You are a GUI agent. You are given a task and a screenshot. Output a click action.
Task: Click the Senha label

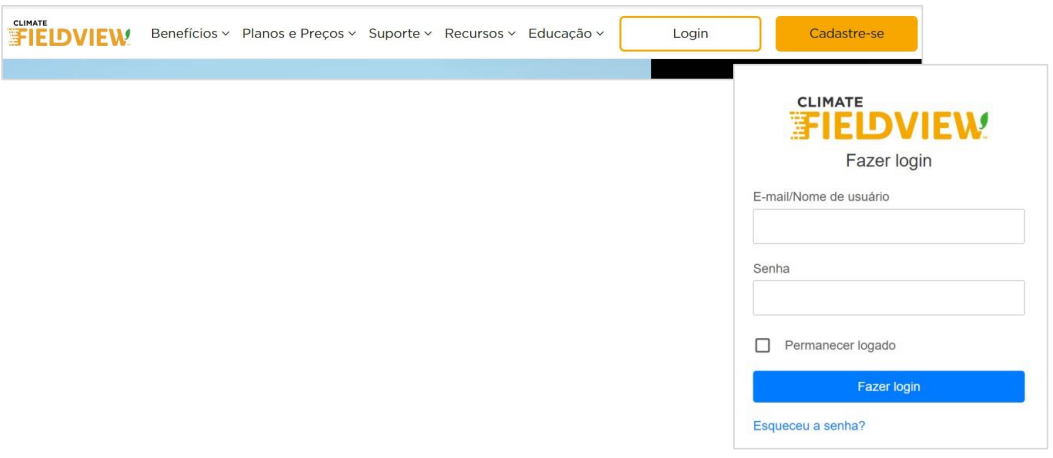click(x=771, y=269)
